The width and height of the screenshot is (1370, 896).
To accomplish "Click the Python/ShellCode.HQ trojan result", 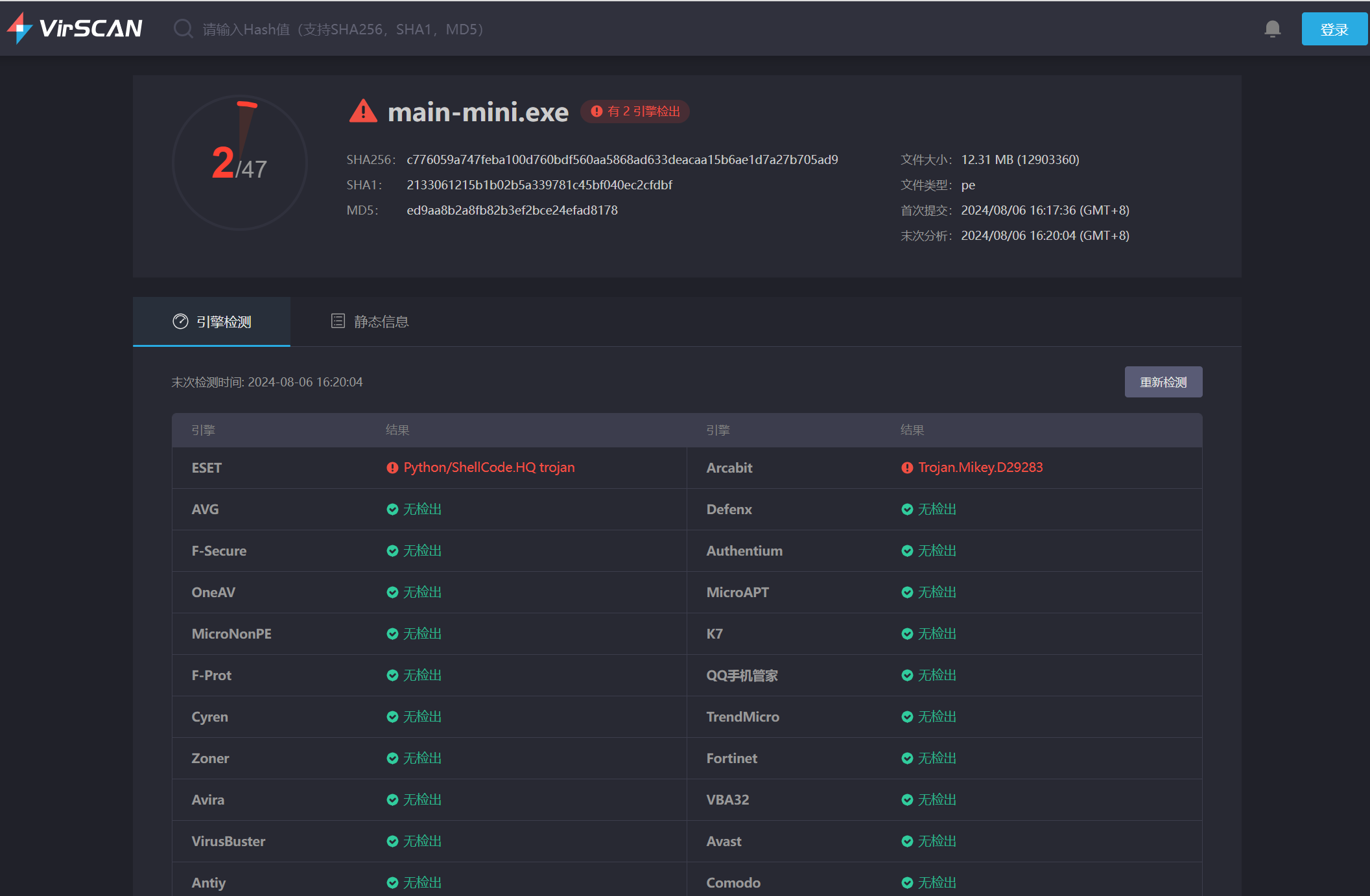I will pos(489,467).
